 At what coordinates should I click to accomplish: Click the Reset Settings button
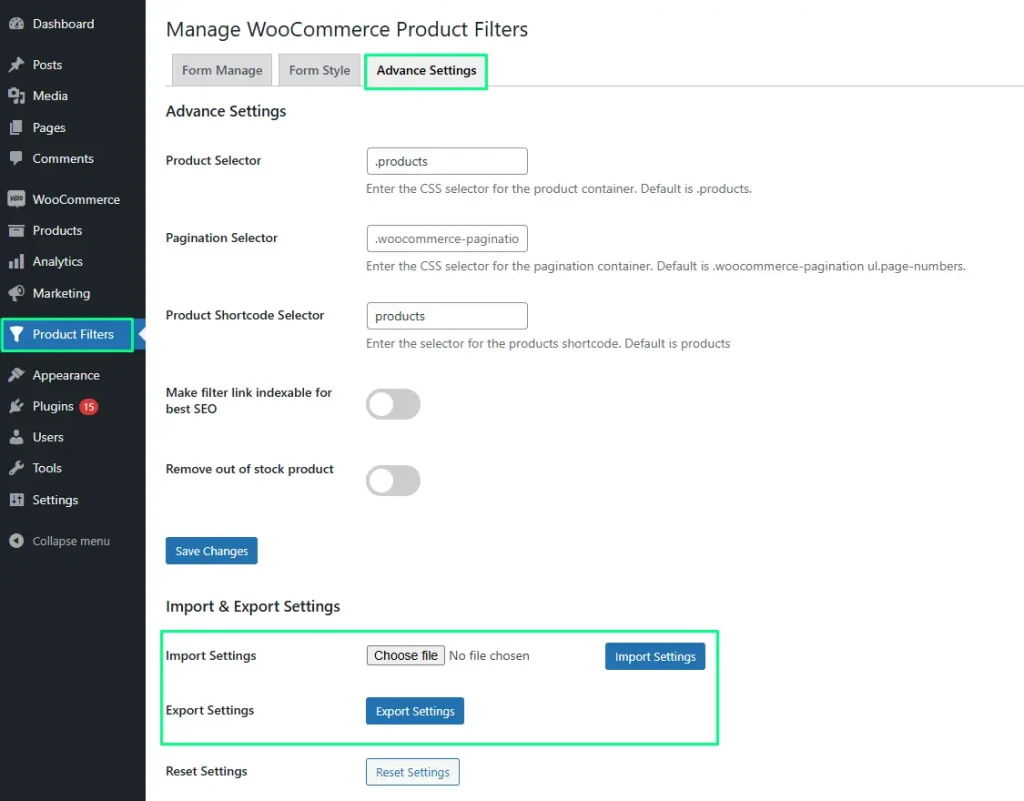click(413, 772)
